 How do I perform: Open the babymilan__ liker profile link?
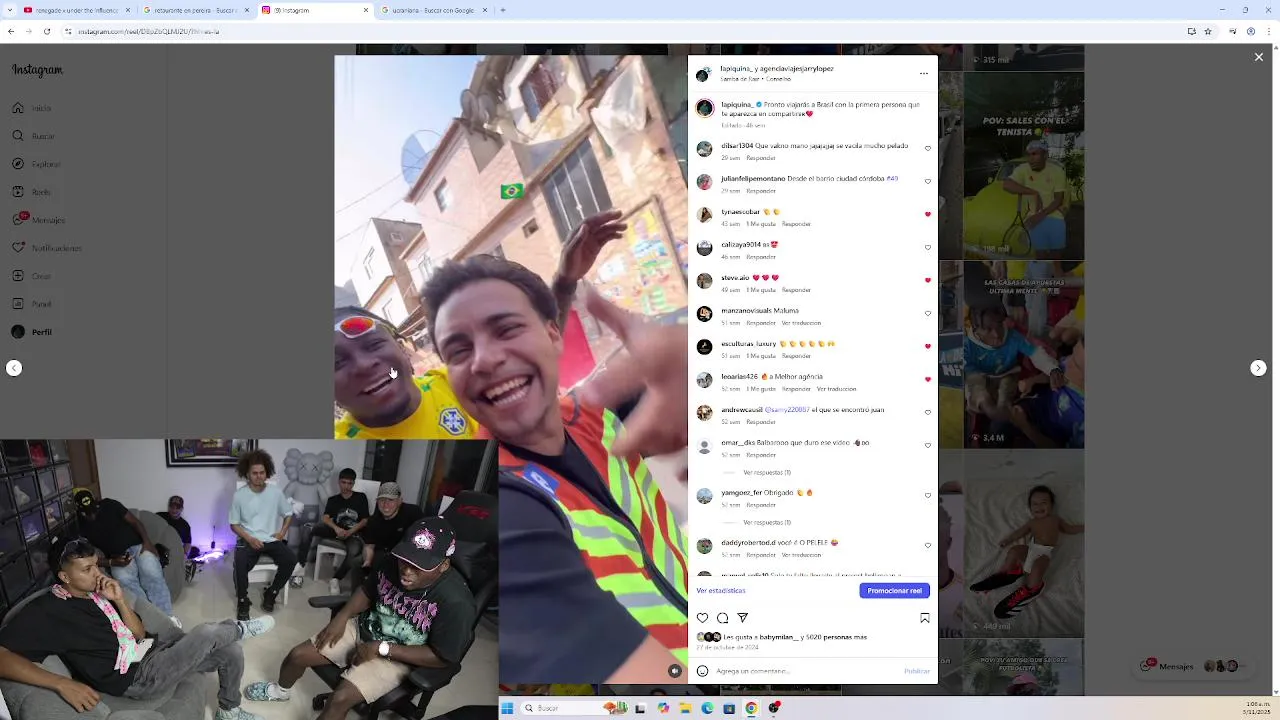point(778,637)
